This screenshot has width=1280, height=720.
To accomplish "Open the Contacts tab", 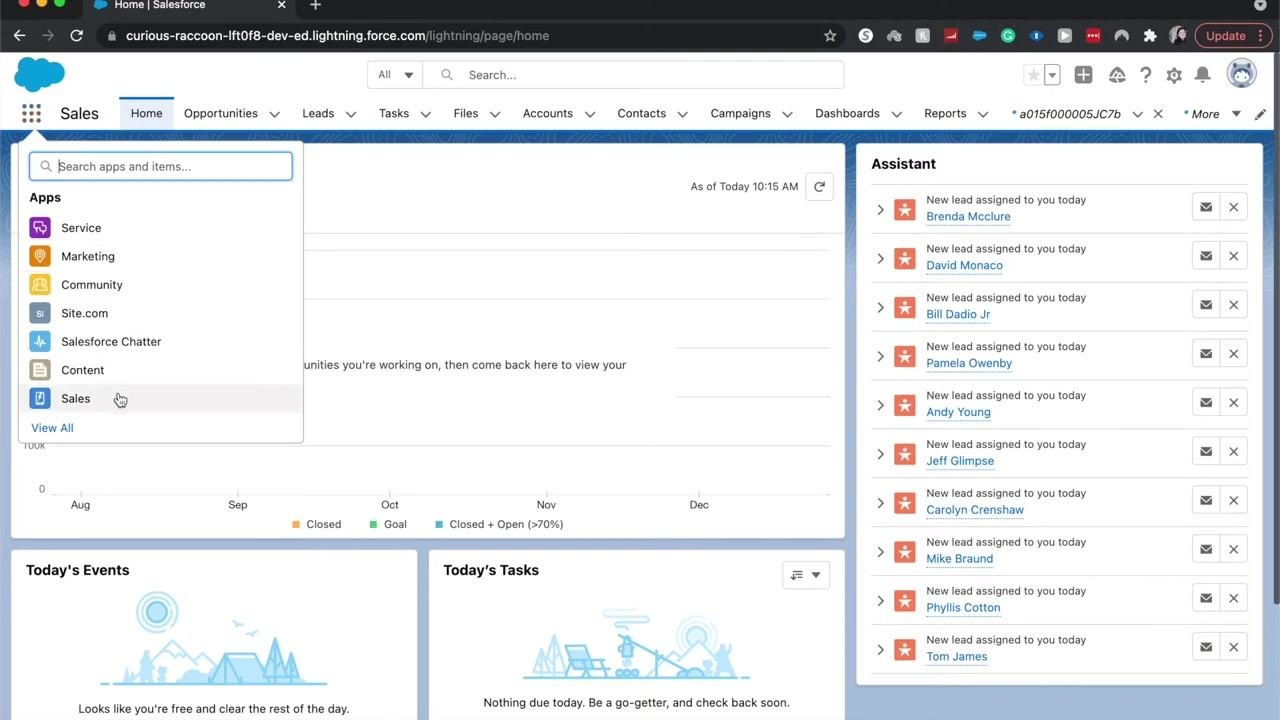I will click(x=642, y=114).
